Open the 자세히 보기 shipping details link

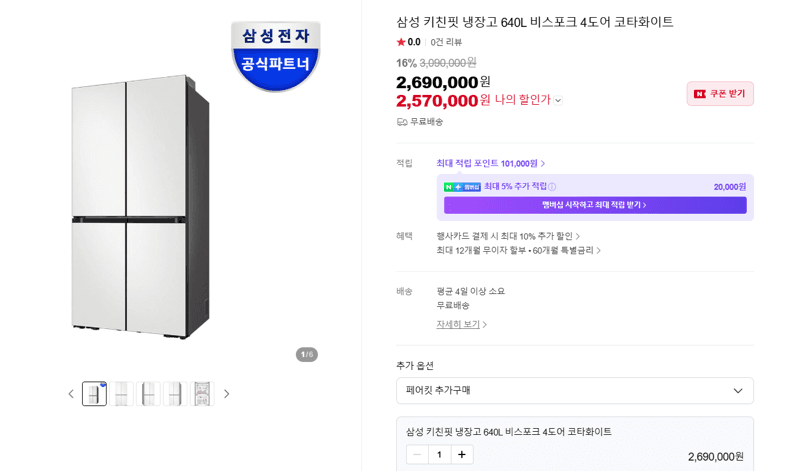coord(461,325)
